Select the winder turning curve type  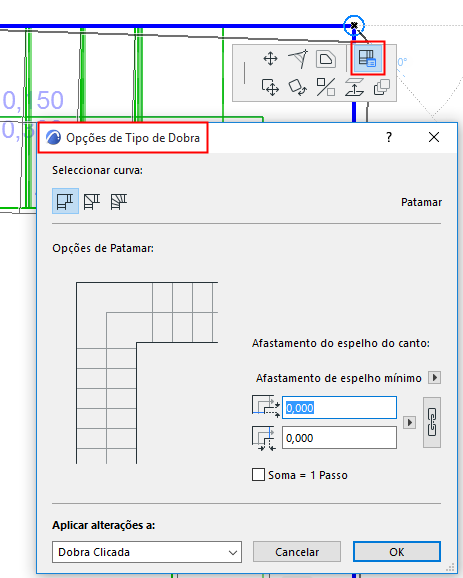pos(119,202)
